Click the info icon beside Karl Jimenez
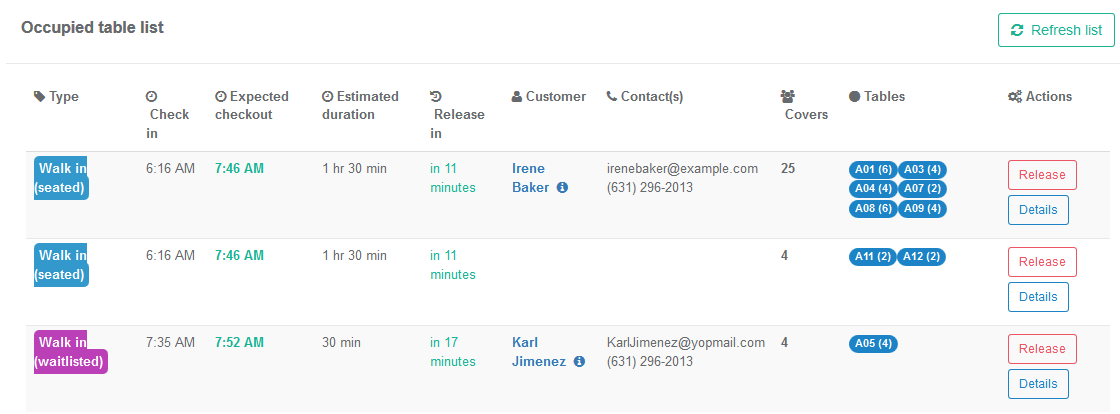This screenshot has height=414, width=1120. pos(579,362)
